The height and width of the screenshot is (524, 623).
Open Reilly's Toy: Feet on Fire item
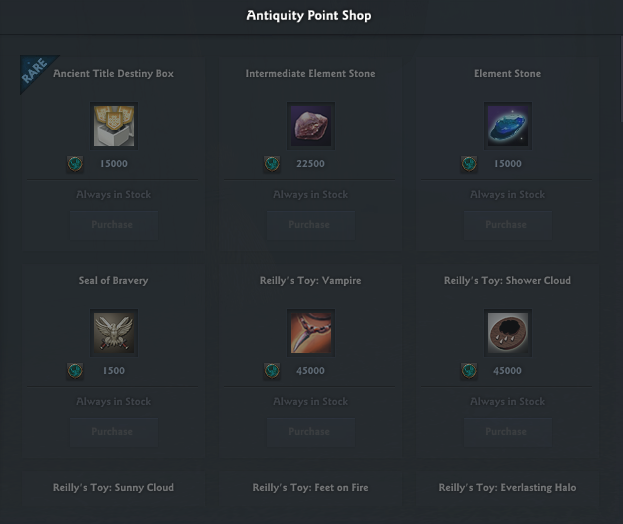pos(310,488)
